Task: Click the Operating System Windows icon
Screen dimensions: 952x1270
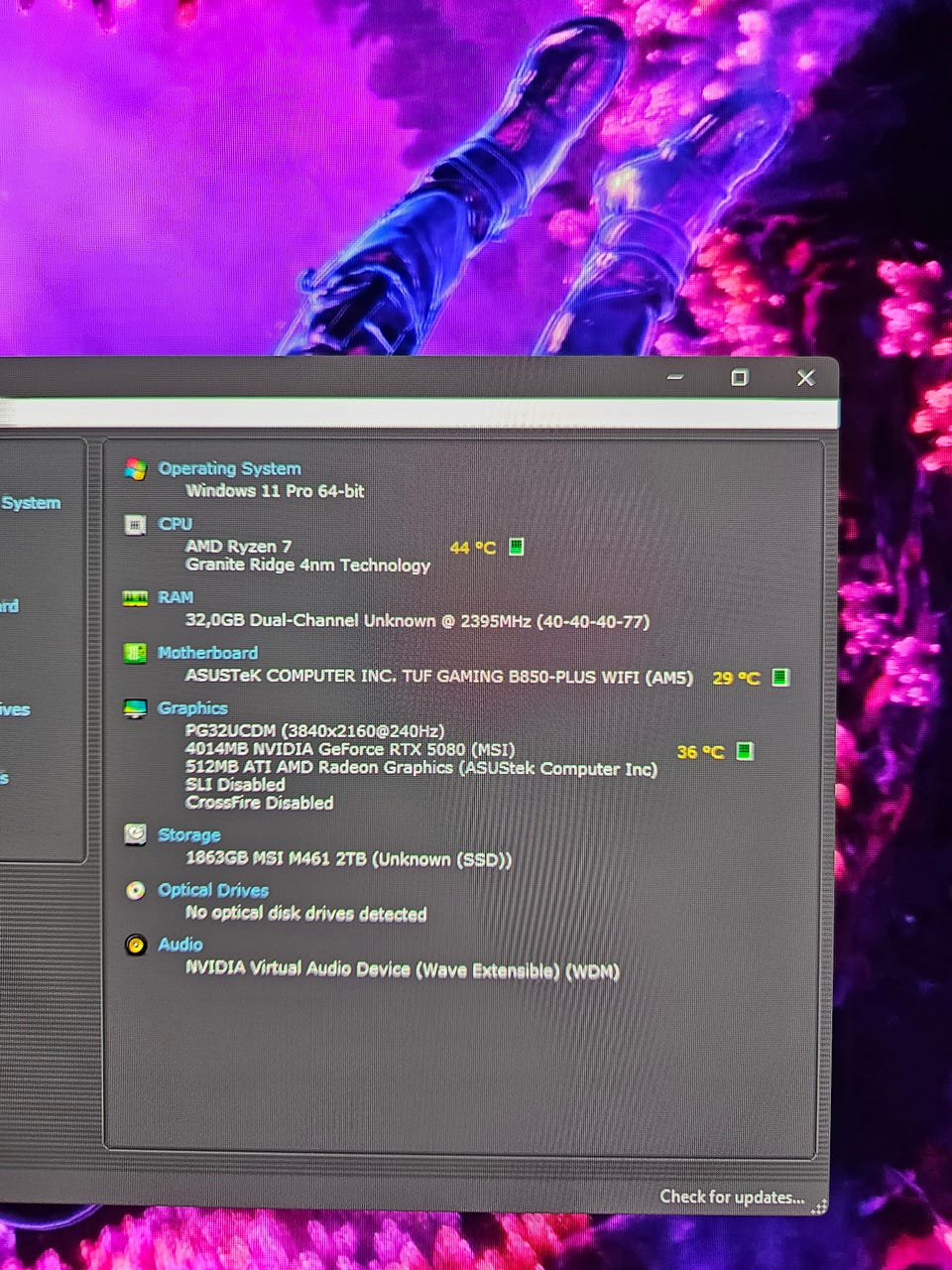Action: tap(136, 469)
